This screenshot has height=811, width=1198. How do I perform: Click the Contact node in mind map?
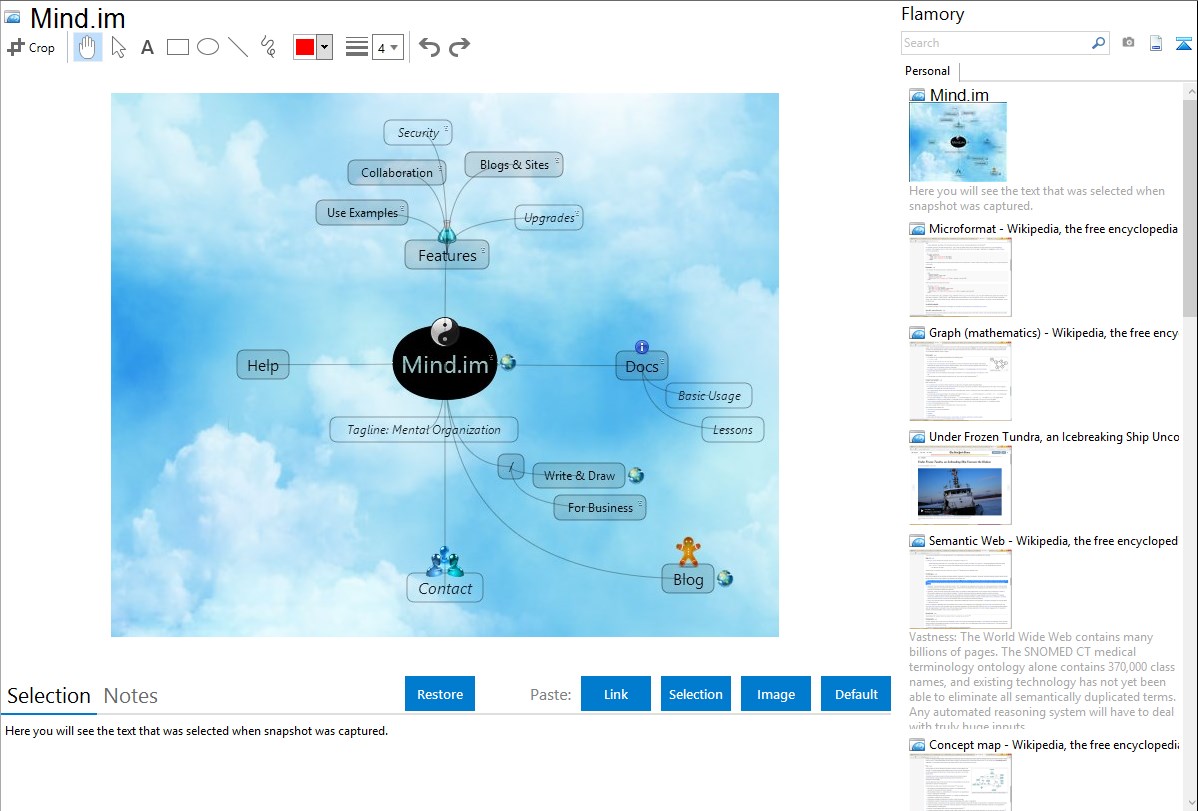pyautogui.click(x=445, y=589)
